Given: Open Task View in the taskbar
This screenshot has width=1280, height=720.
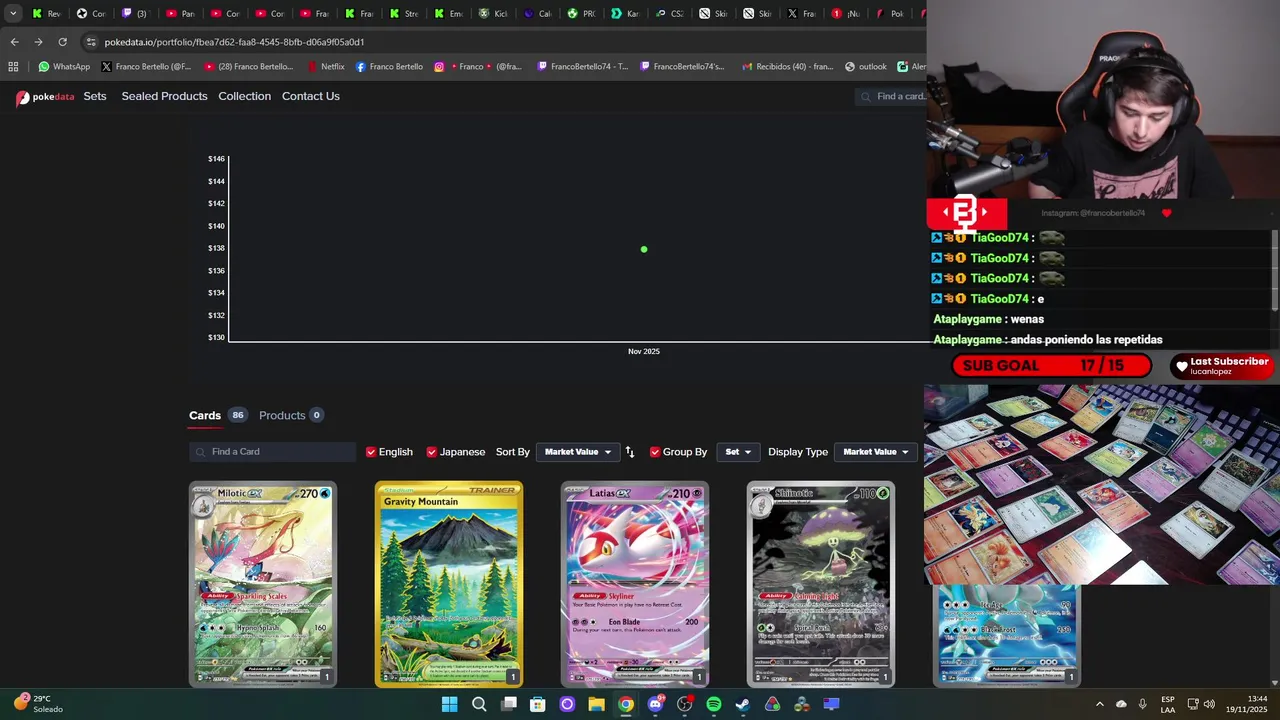Looking at the screenshot, I should click(509, 704).
